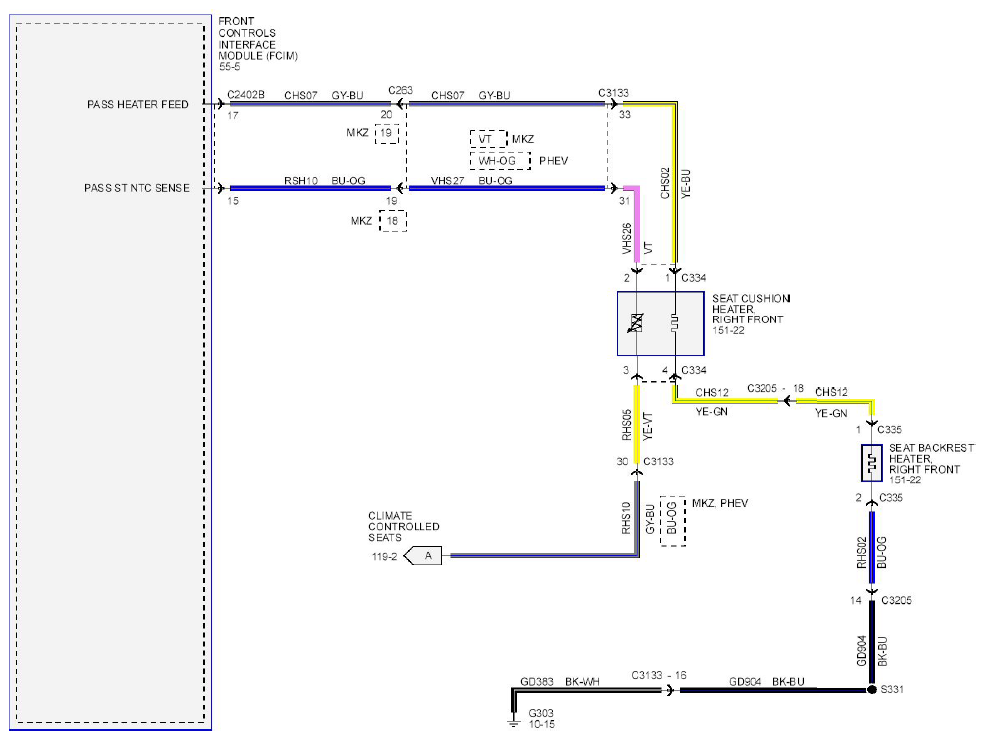The height and width of the screenshot is (740, 985).
Task: Select the dashed WH-OG color option box
Action: [x=500, y=161]
